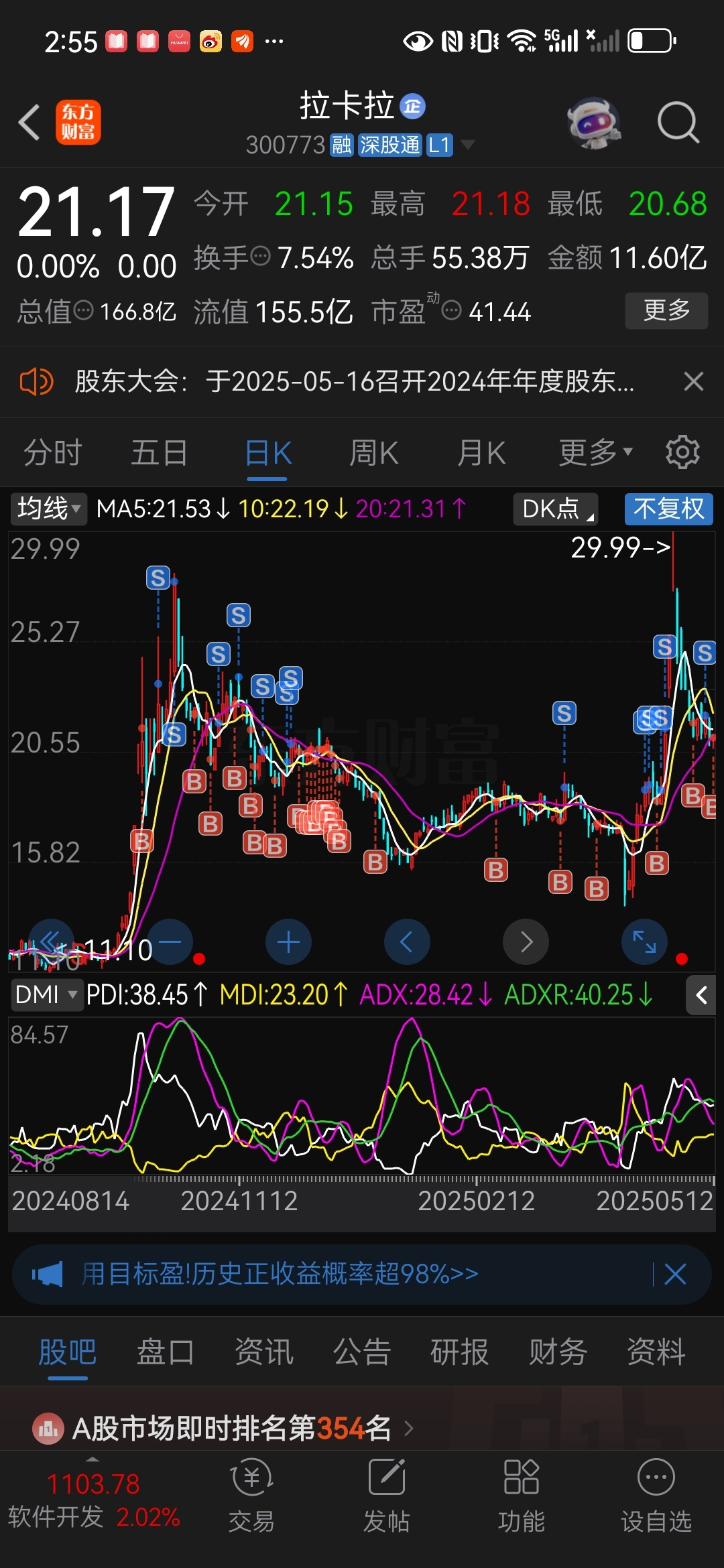
Task: Dismiss the 股东大会 notice with X
Action: 694,381
